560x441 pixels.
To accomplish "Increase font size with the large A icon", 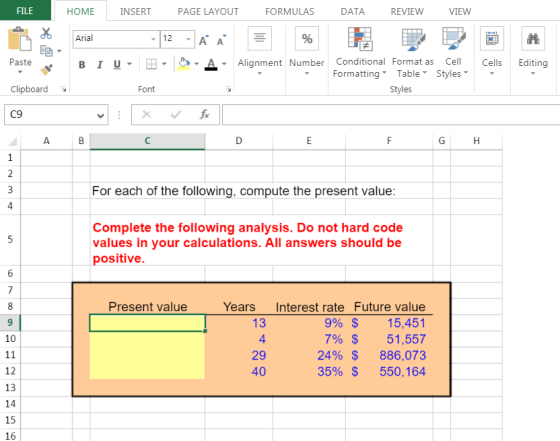I will (204, 40).
